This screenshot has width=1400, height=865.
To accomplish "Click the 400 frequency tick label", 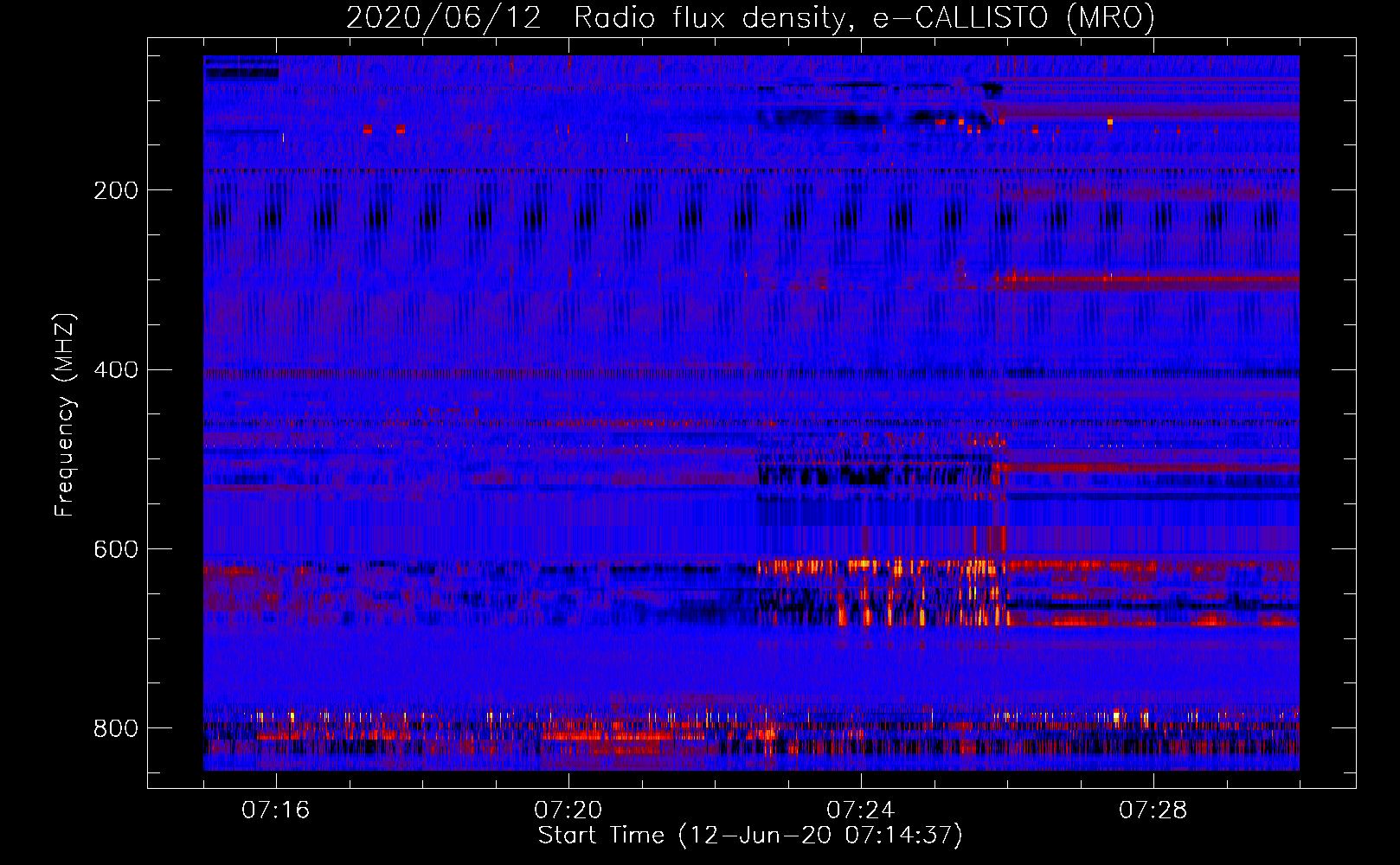I will (116, 370).
